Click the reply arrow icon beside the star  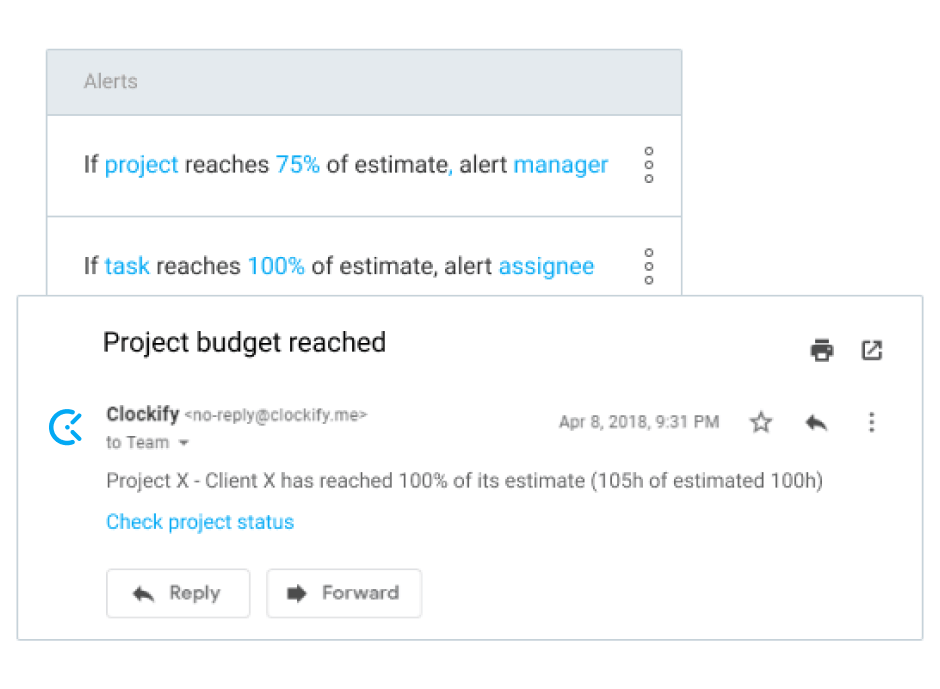(816, 422)
